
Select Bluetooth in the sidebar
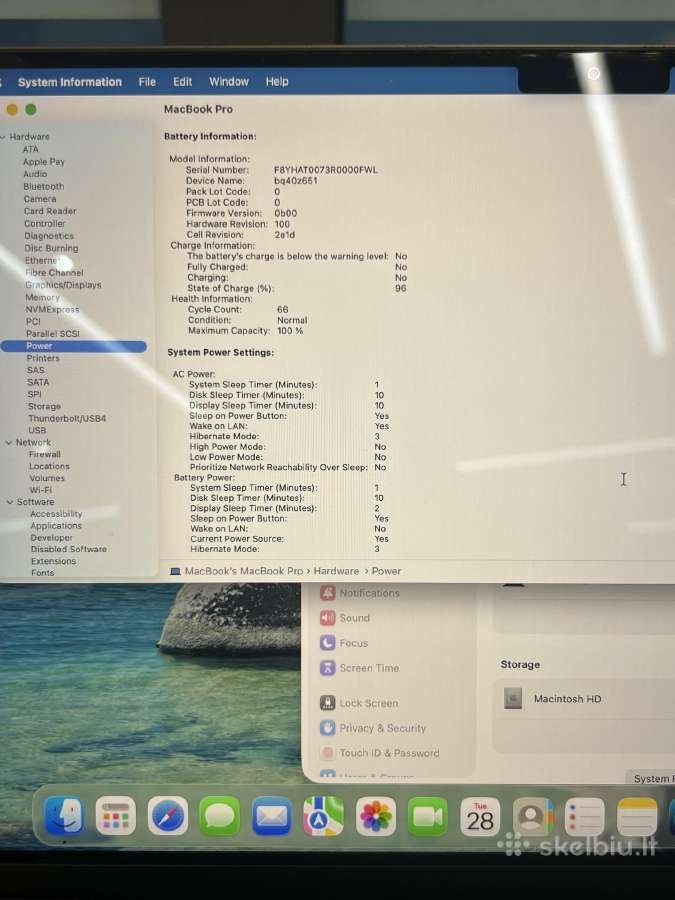coord(44,187)
